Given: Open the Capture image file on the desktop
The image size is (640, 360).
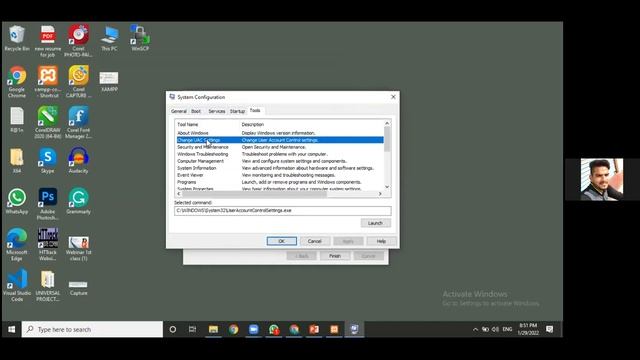Looking at the screenshot, I should point(78,287).
